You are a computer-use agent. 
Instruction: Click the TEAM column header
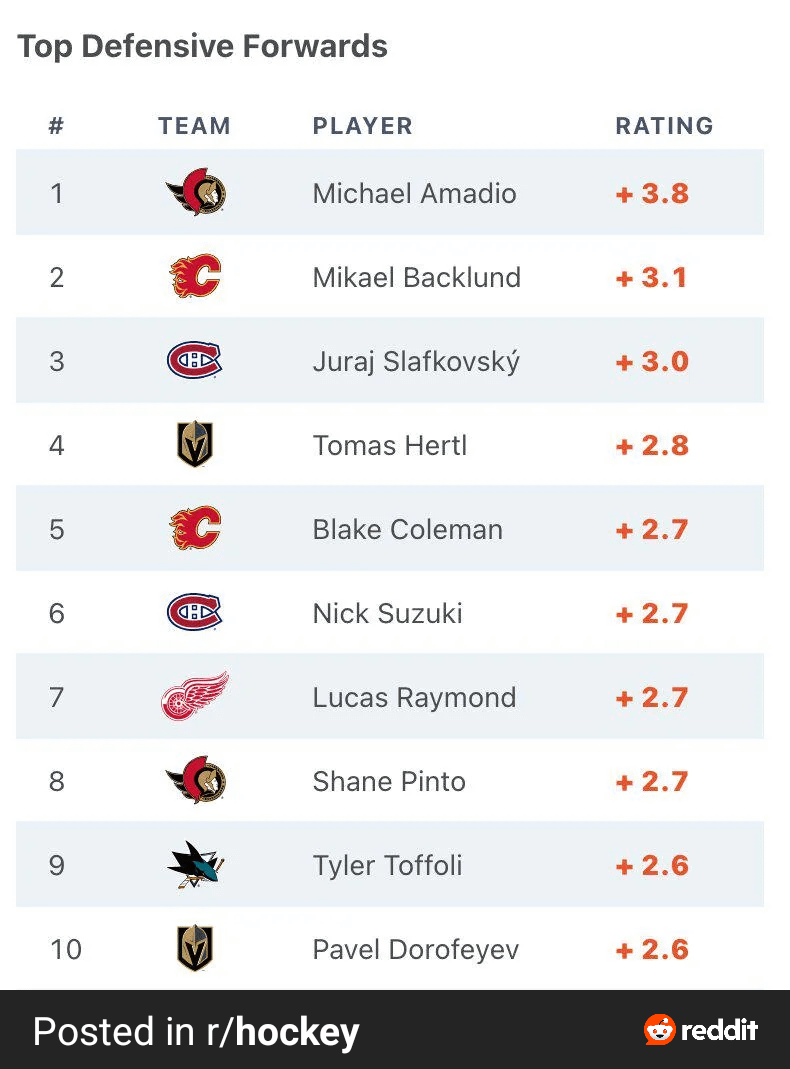point(194,126)
